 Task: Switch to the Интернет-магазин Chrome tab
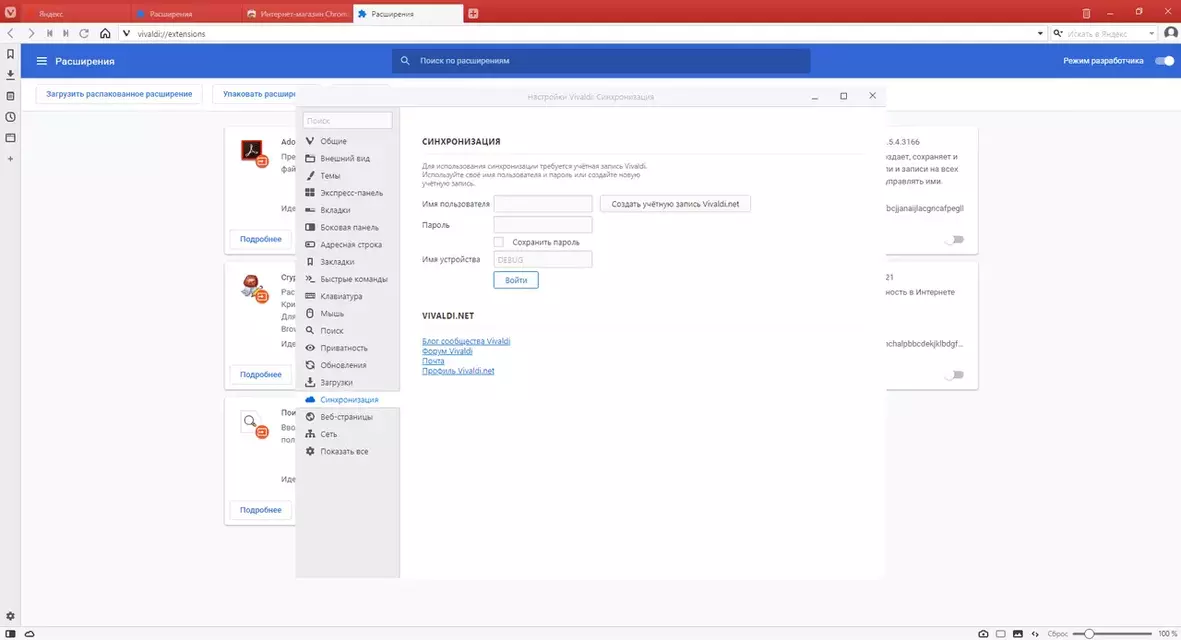(x=298, y=14)
